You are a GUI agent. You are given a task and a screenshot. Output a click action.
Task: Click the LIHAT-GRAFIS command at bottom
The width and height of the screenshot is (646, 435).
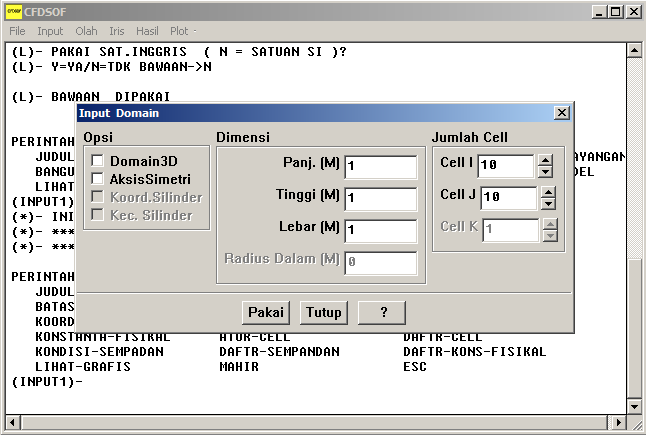(x=83, y=367)
